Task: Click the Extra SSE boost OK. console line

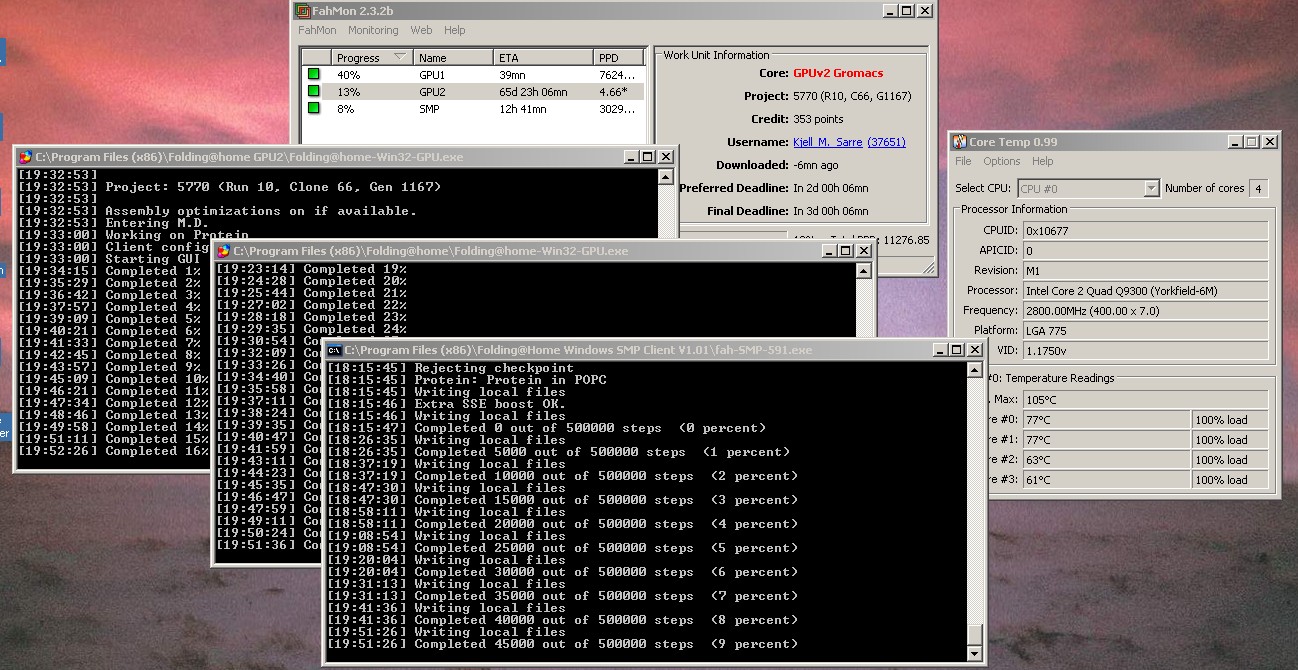Action: click(x=446, y=404)
